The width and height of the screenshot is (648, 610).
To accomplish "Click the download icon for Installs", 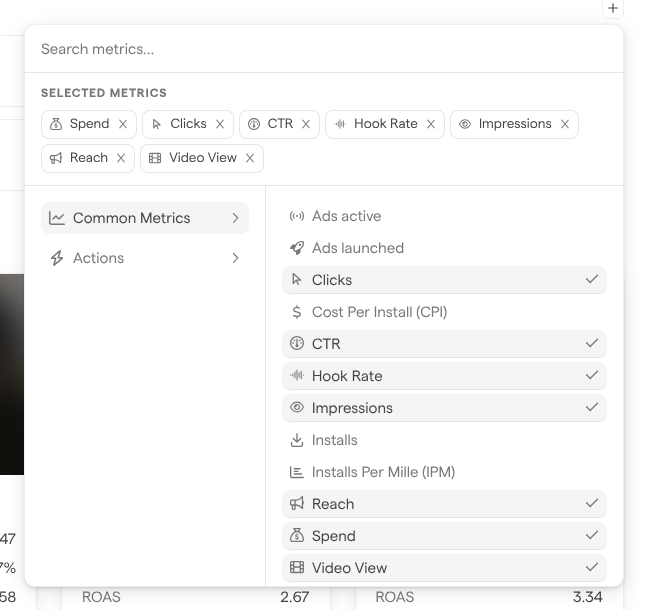I will (297, 440).
